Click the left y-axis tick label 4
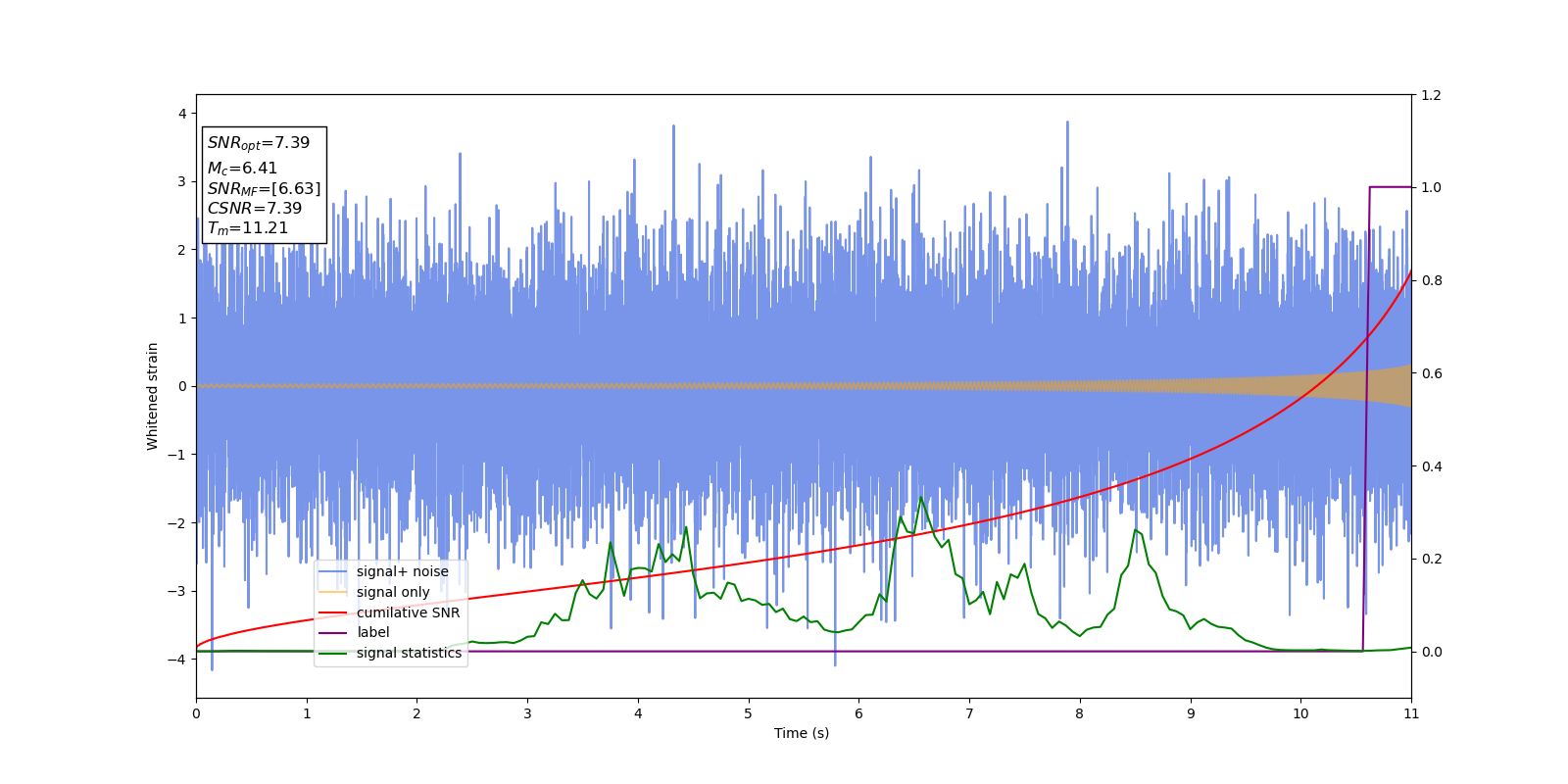Screen dimensions: 1568x784 pos(182,114)
